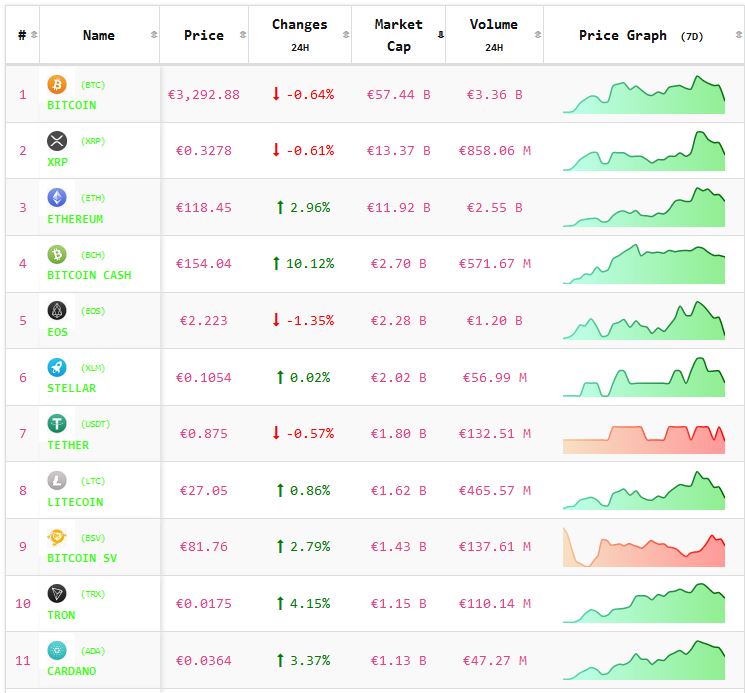Viewport: 745px width, 693px height.
Task: Click the Stellar rocket icon
Action: pos(57,367)
